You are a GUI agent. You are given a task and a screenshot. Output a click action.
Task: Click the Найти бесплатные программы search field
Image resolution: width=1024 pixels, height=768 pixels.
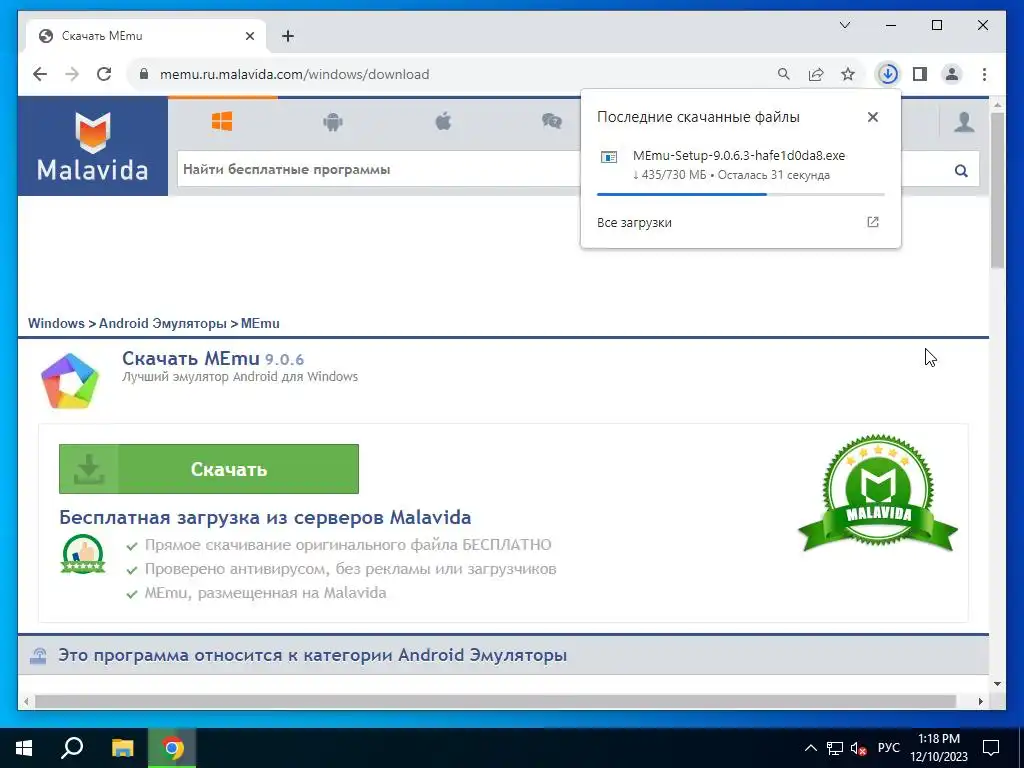377,169
